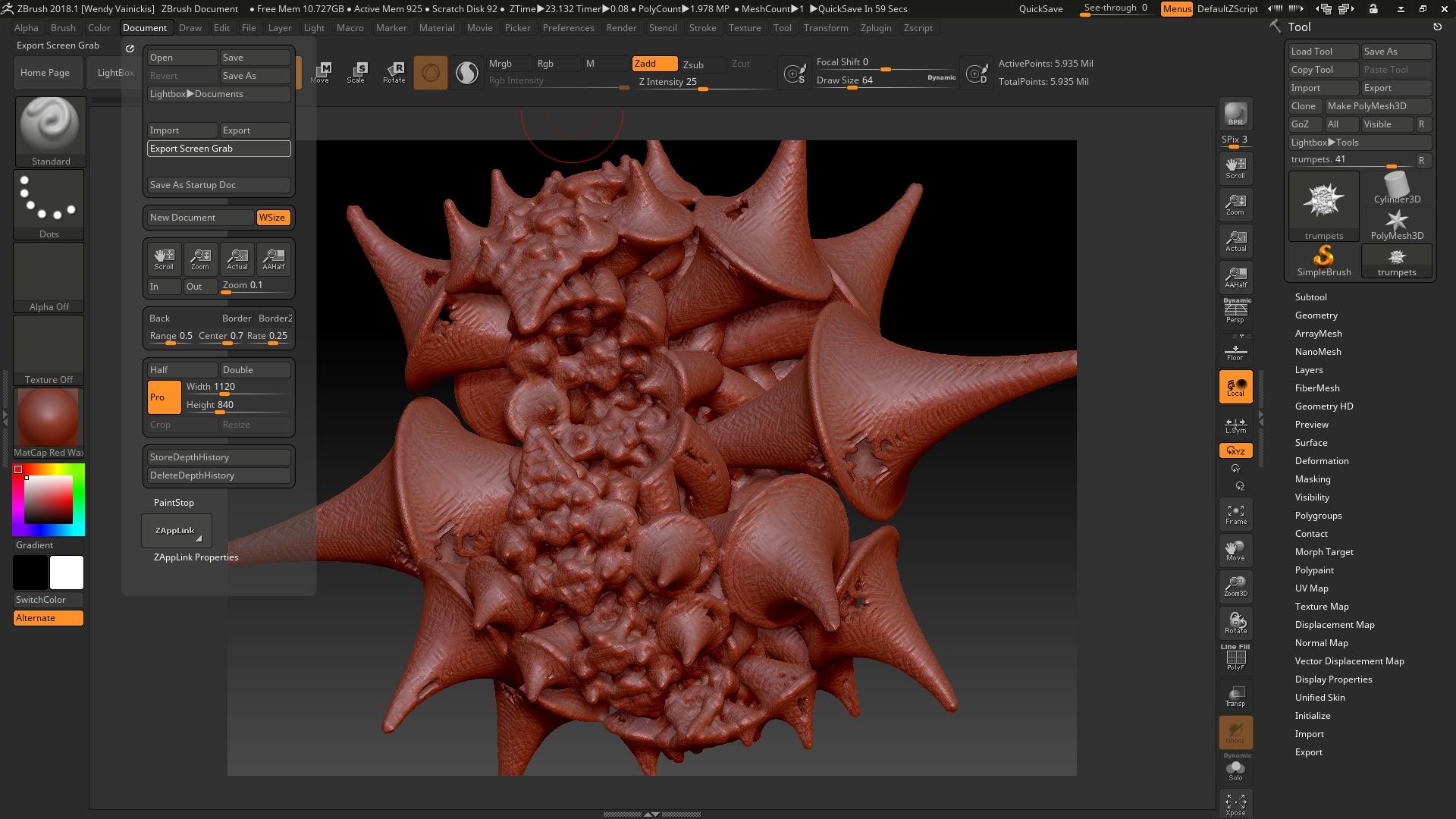
Task: Expand the Deformation subpalette
Action: [x=1322, y=461]
